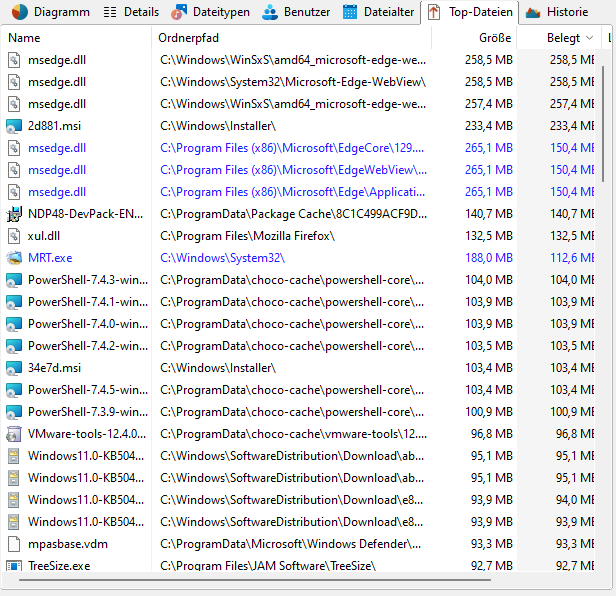The height and width of the screenshot is (596, 616).
Task: Sort by the Name column header
Action: coord(77,38)
